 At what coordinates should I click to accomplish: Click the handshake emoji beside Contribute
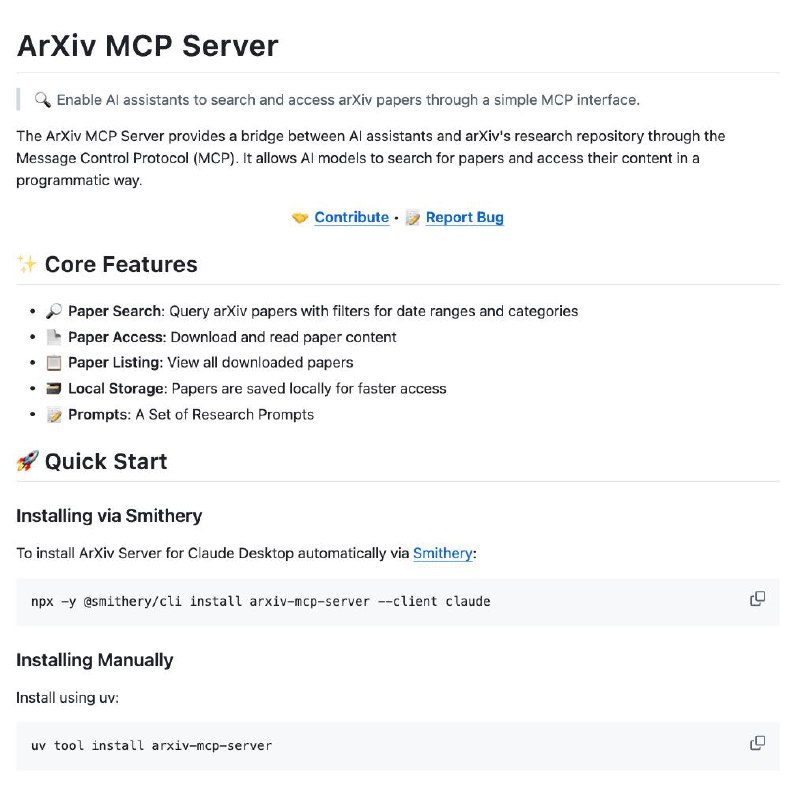(x=300, y=218)
